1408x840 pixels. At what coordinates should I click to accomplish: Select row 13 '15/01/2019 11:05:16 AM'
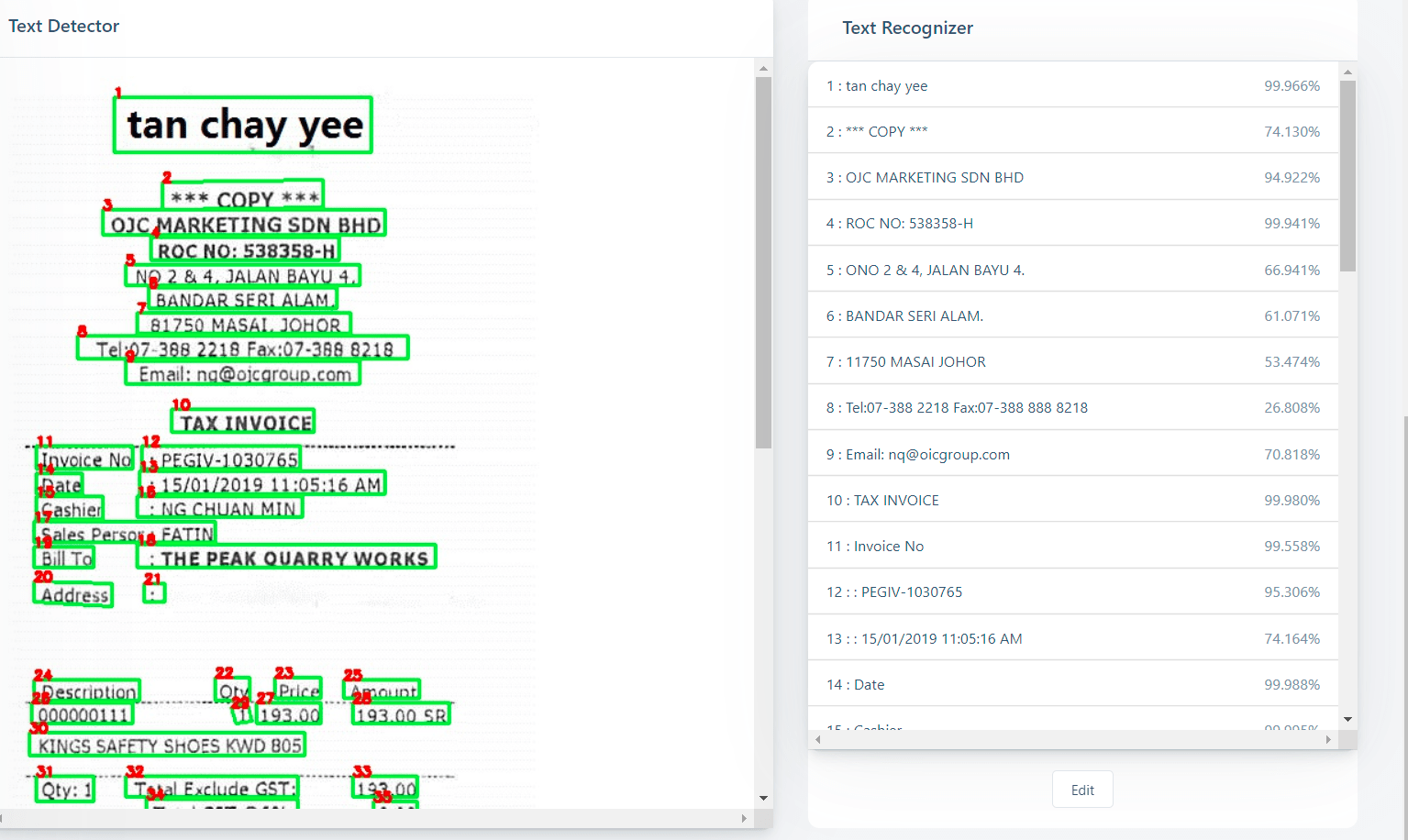click(1072, 638)
